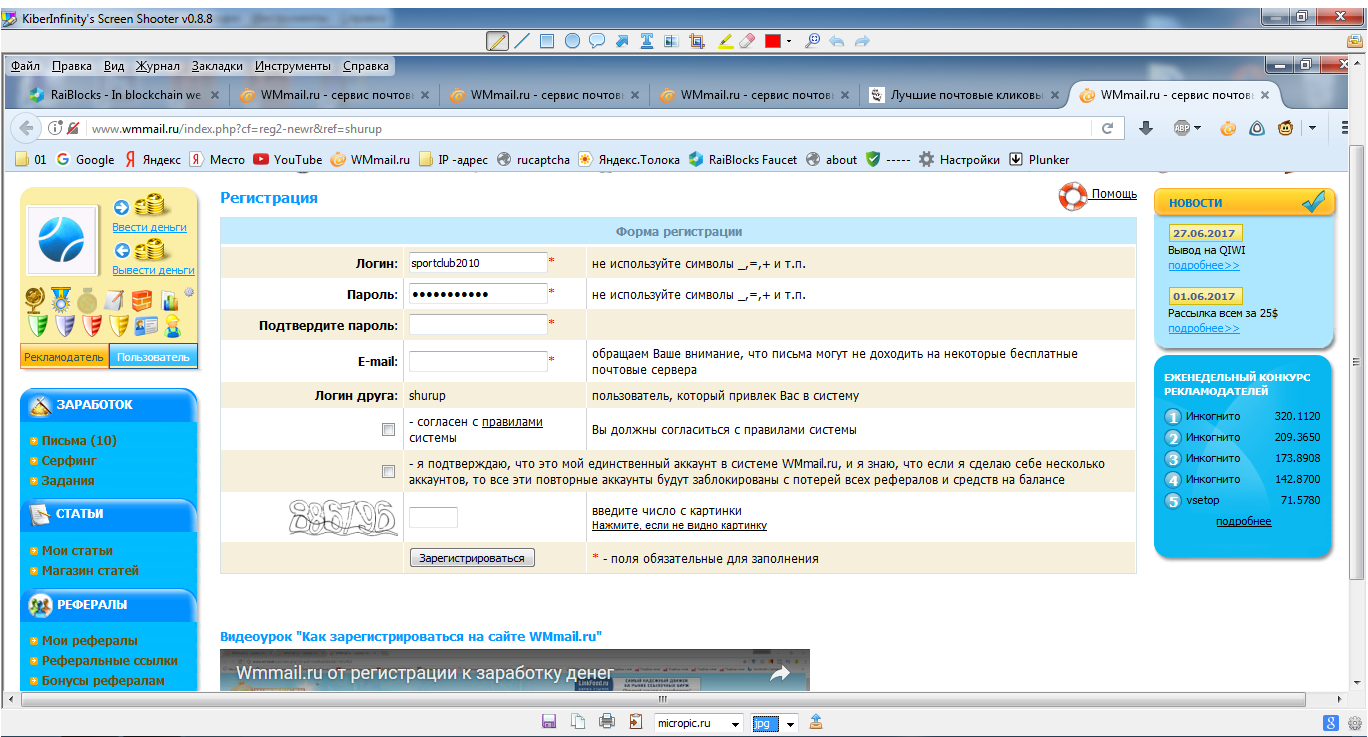Select the blur/image effect tool
The height and width of the screenshot is (737, 1368).
point(672,41)
